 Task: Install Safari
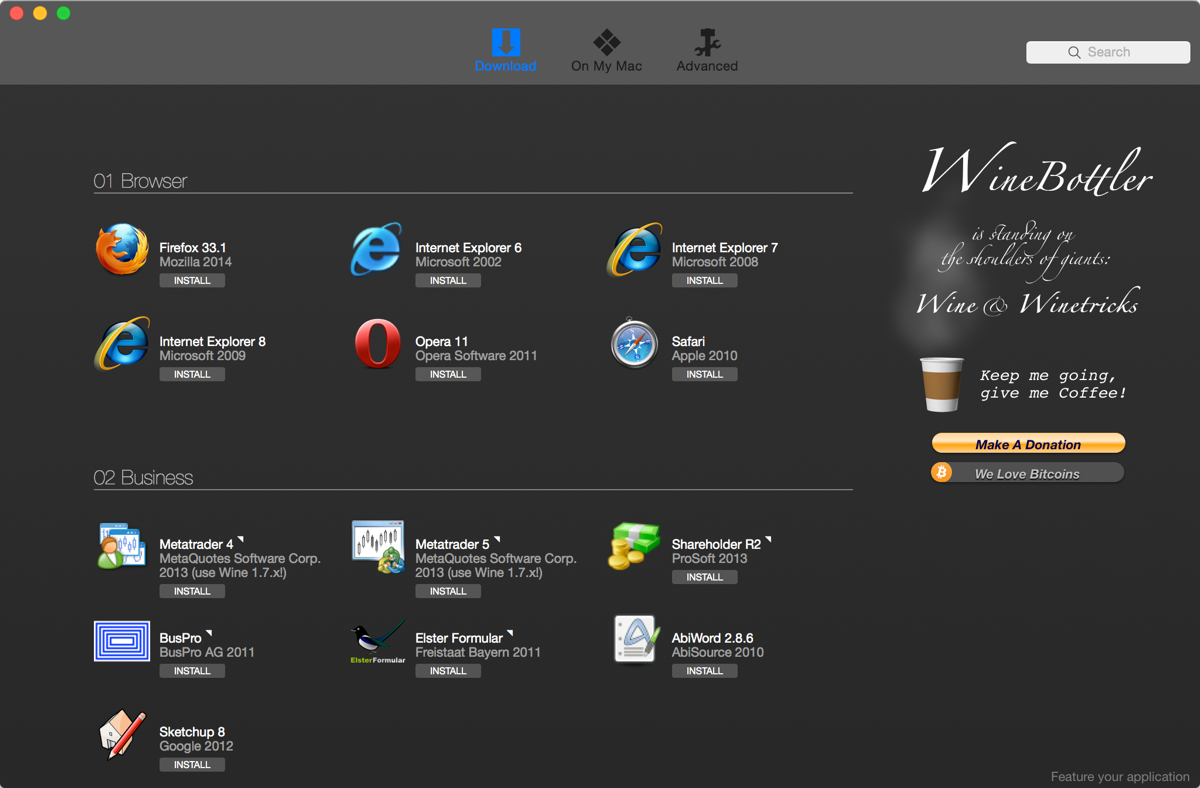click(x=704, y=375)
